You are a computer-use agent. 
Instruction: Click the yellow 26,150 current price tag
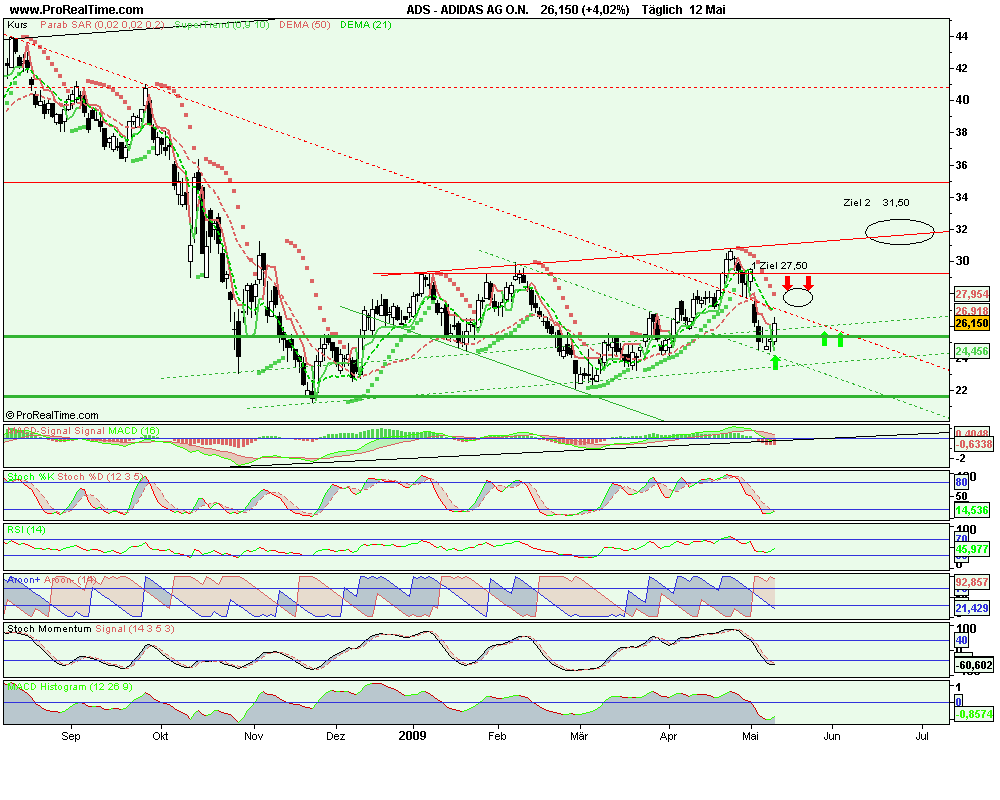970,324
